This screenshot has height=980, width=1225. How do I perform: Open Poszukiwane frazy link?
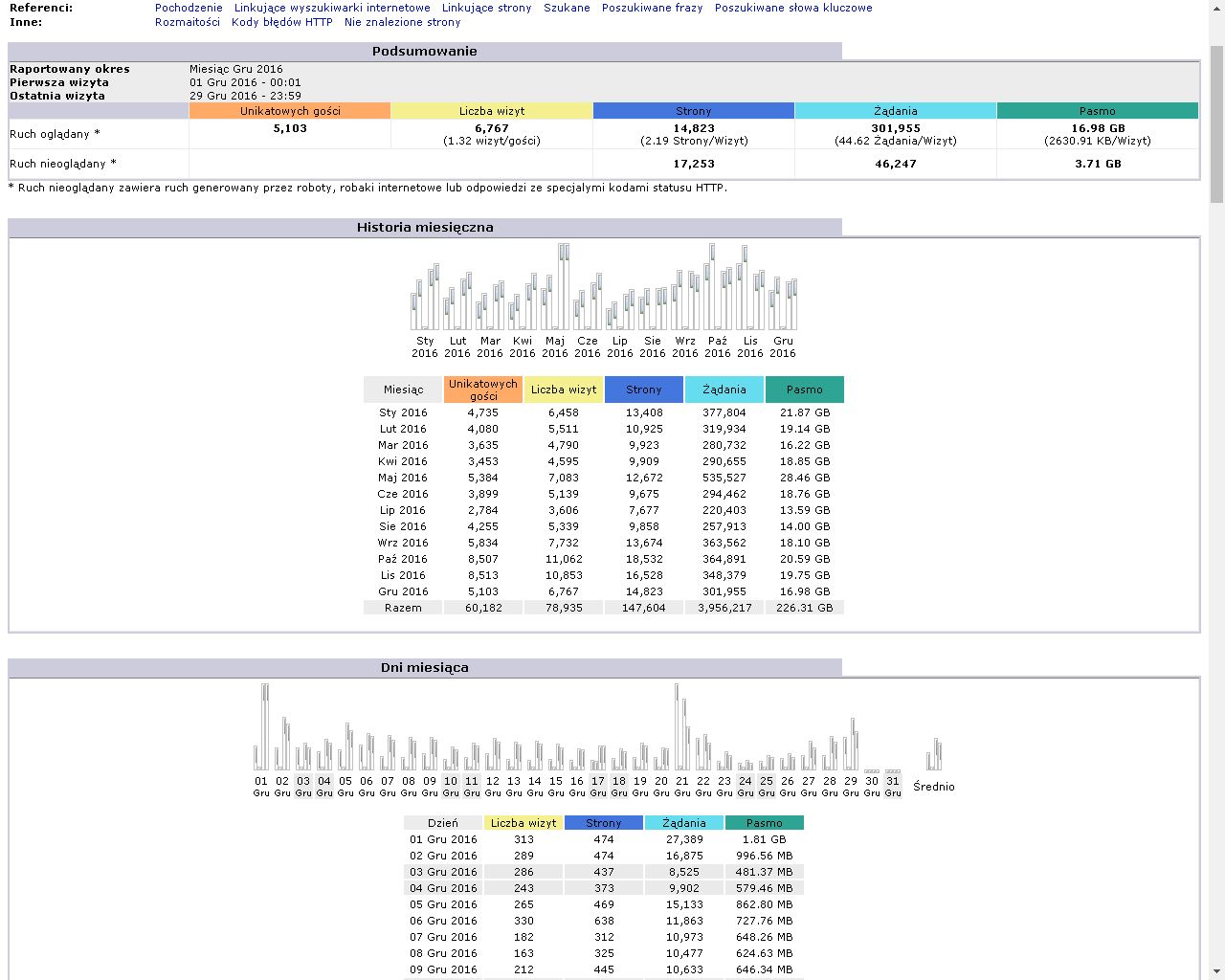tap(652, 8)
